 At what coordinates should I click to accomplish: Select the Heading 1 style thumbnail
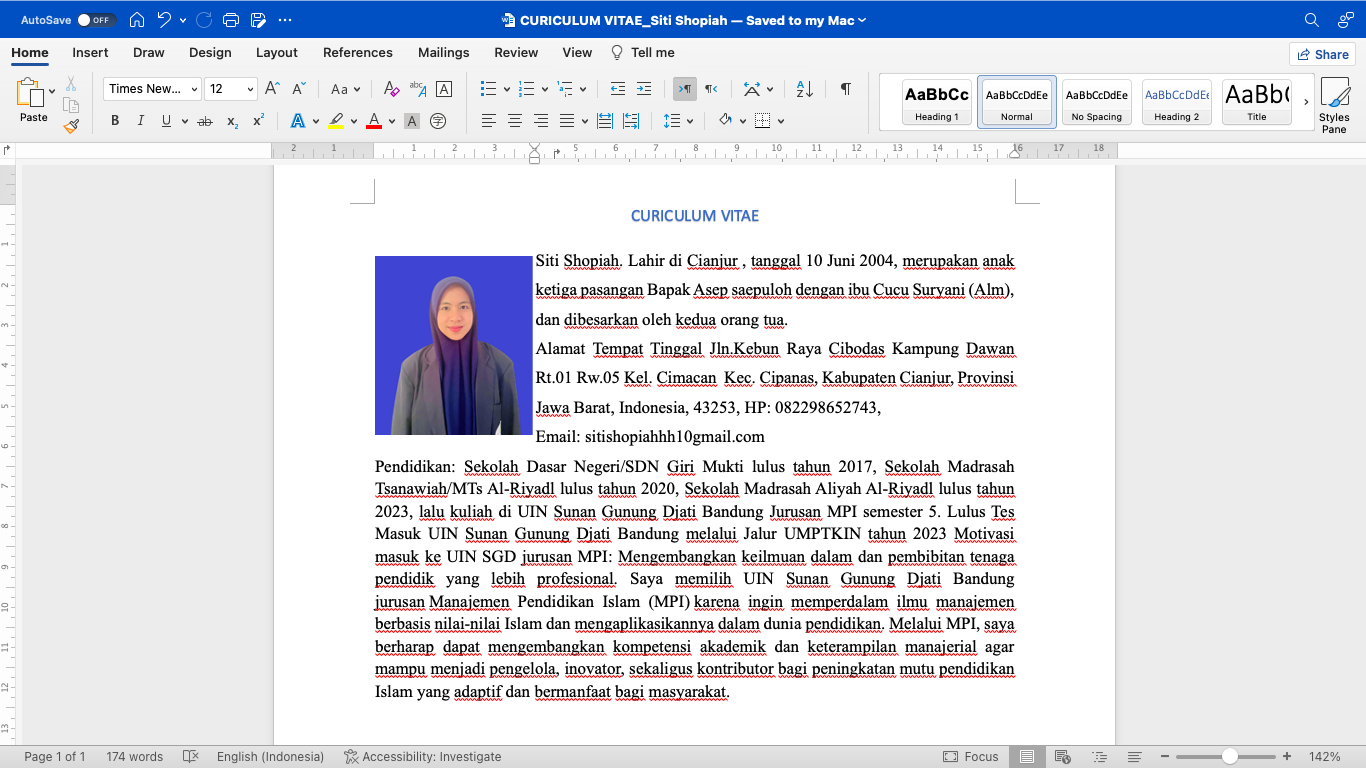936,103
